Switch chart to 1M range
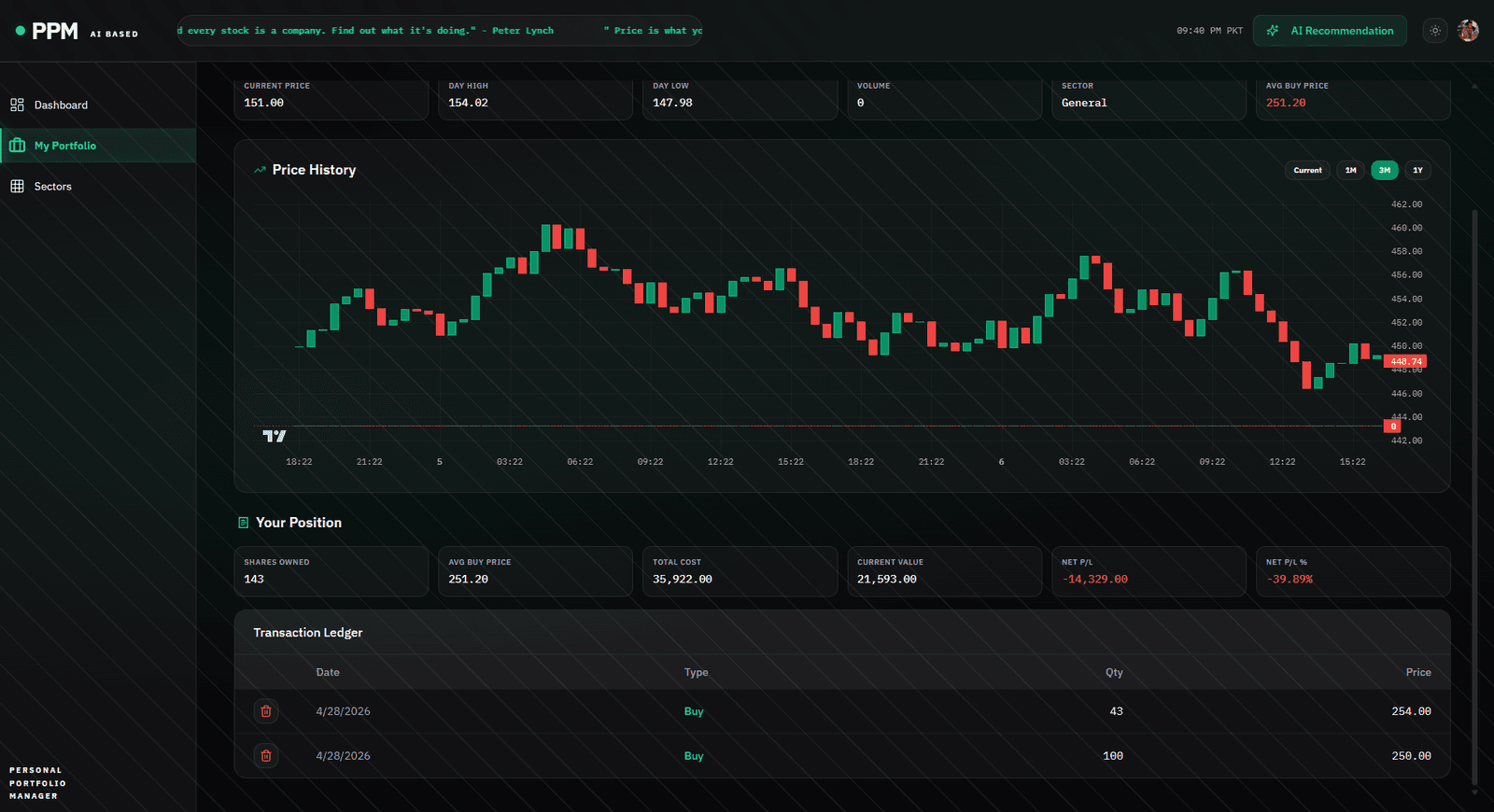The width and height of the screenshot is (1494, 812). pyautogui.click(x=1350, y=170)
